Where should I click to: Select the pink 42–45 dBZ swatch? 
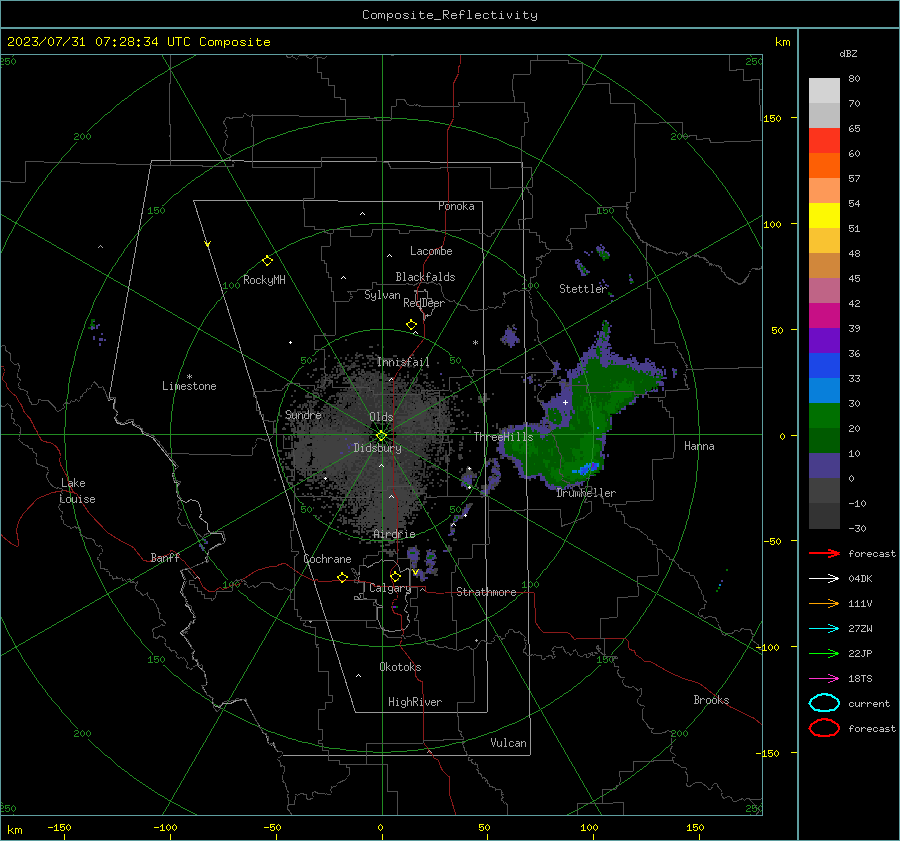(x=824, y=290)
